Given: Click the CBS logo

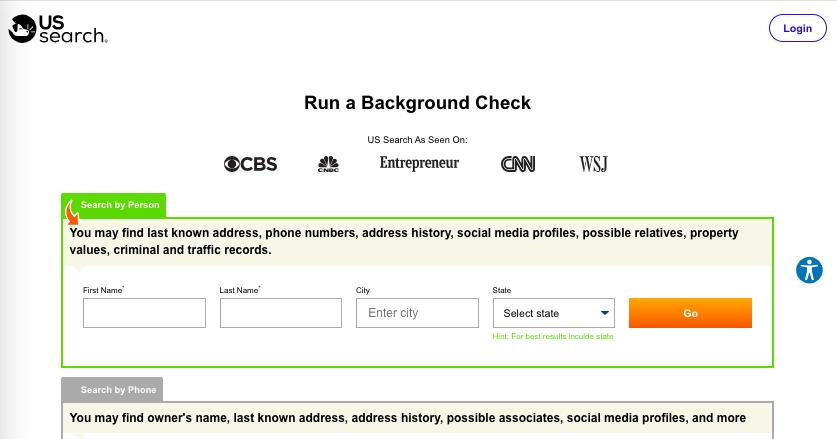Looking at the screenshot, I should (250, 164).
